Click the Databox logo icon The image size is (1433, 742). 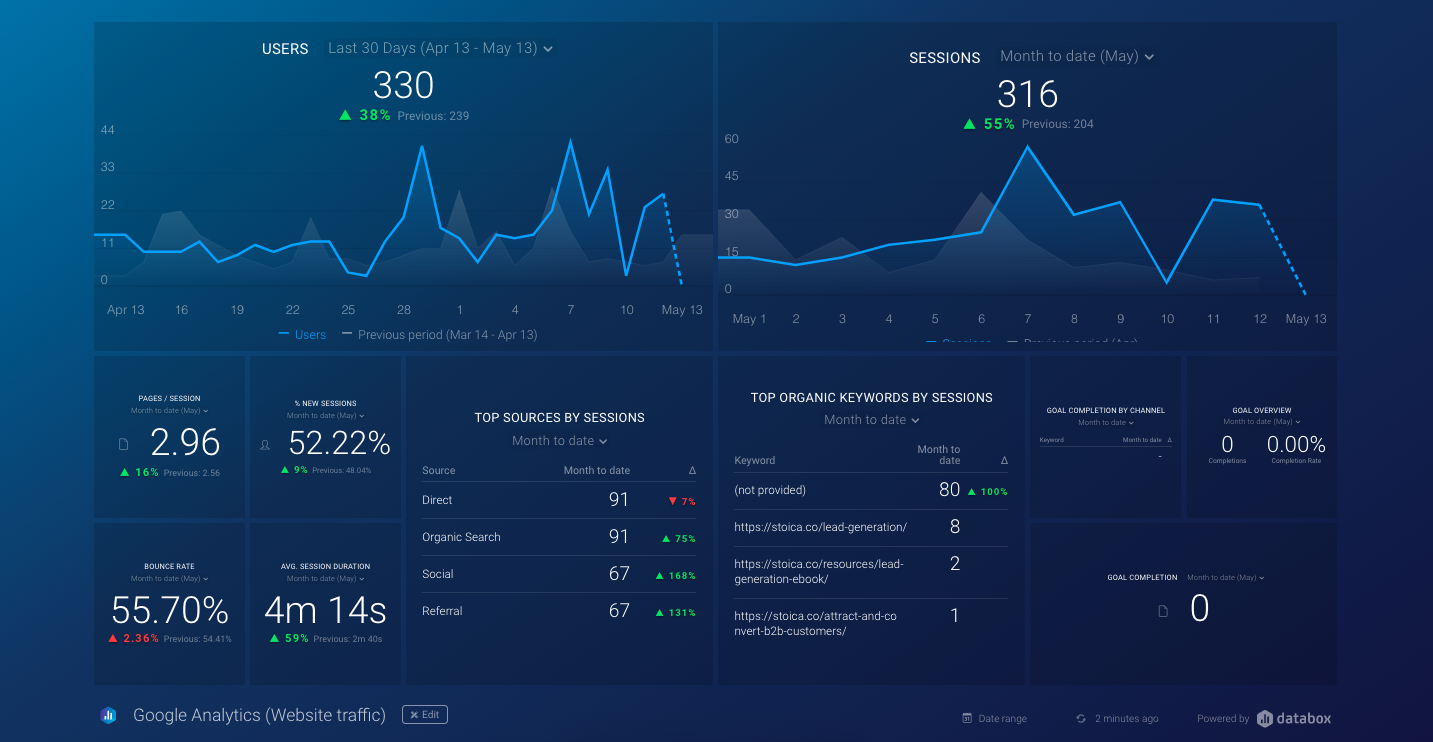click(1265, 718)
